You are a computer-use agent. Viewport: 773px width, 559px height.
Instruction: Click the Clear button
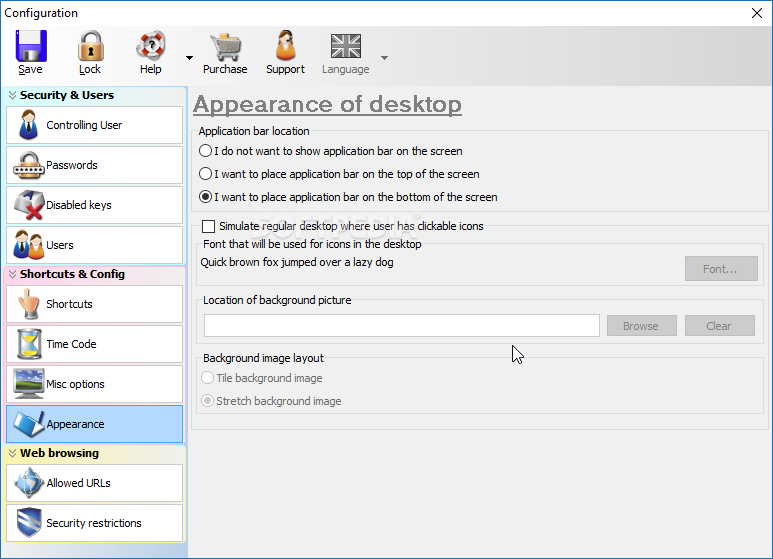pos(720,326)
